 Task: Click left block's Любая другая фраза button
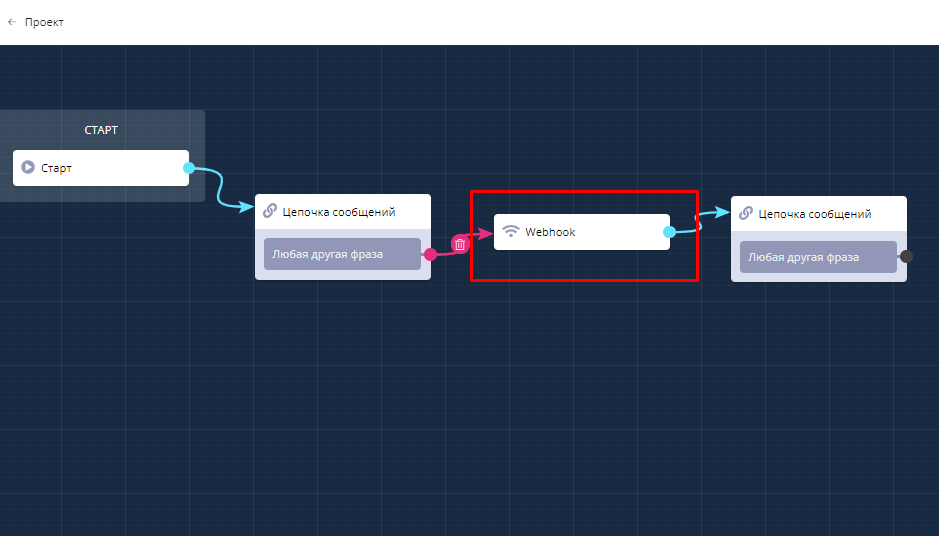click(343, 254)
